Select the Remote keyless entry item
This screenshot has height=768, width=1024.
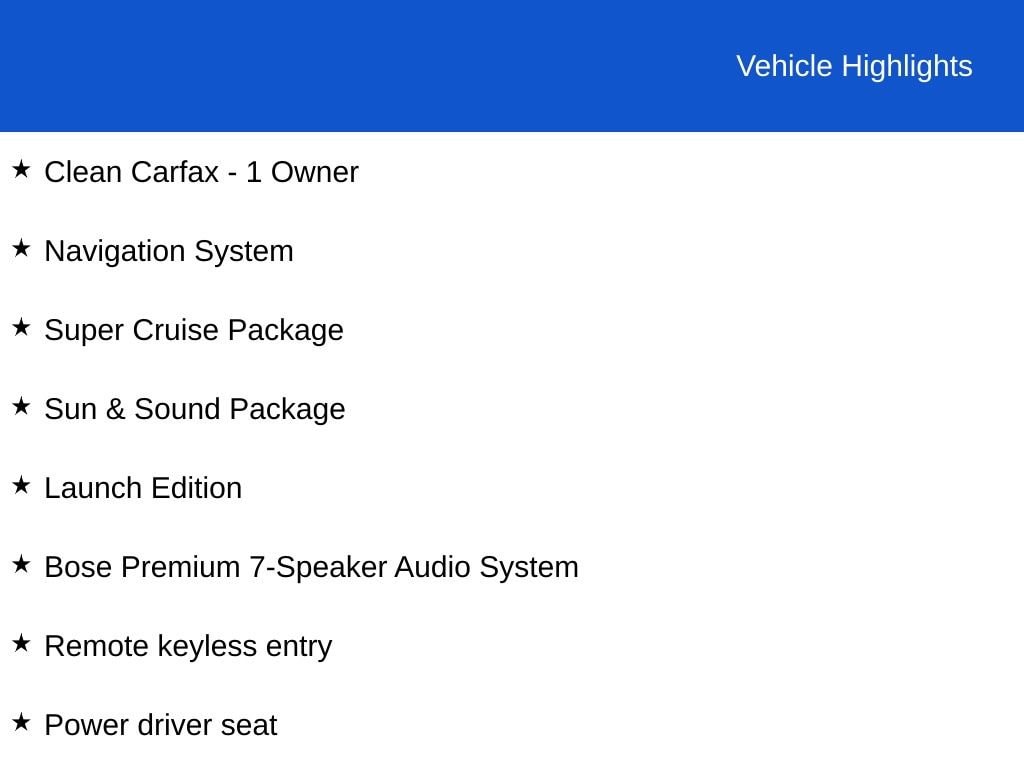point(188,647)
